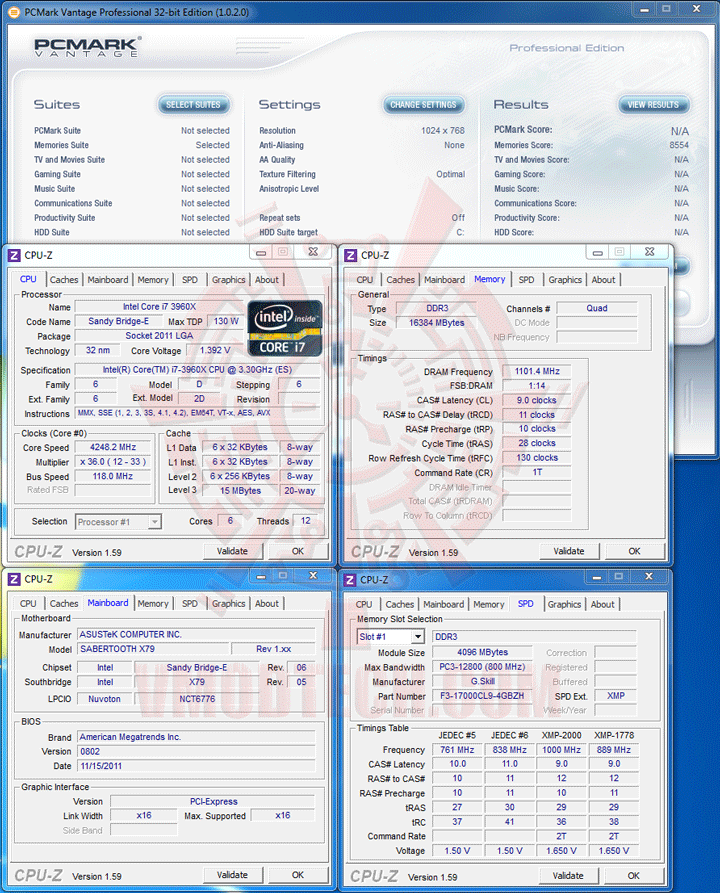This screenshot has height=893, width=720.
Task: Open CPU tab in top-right Memory CPU-Z window
Action: tap(365, 280)
